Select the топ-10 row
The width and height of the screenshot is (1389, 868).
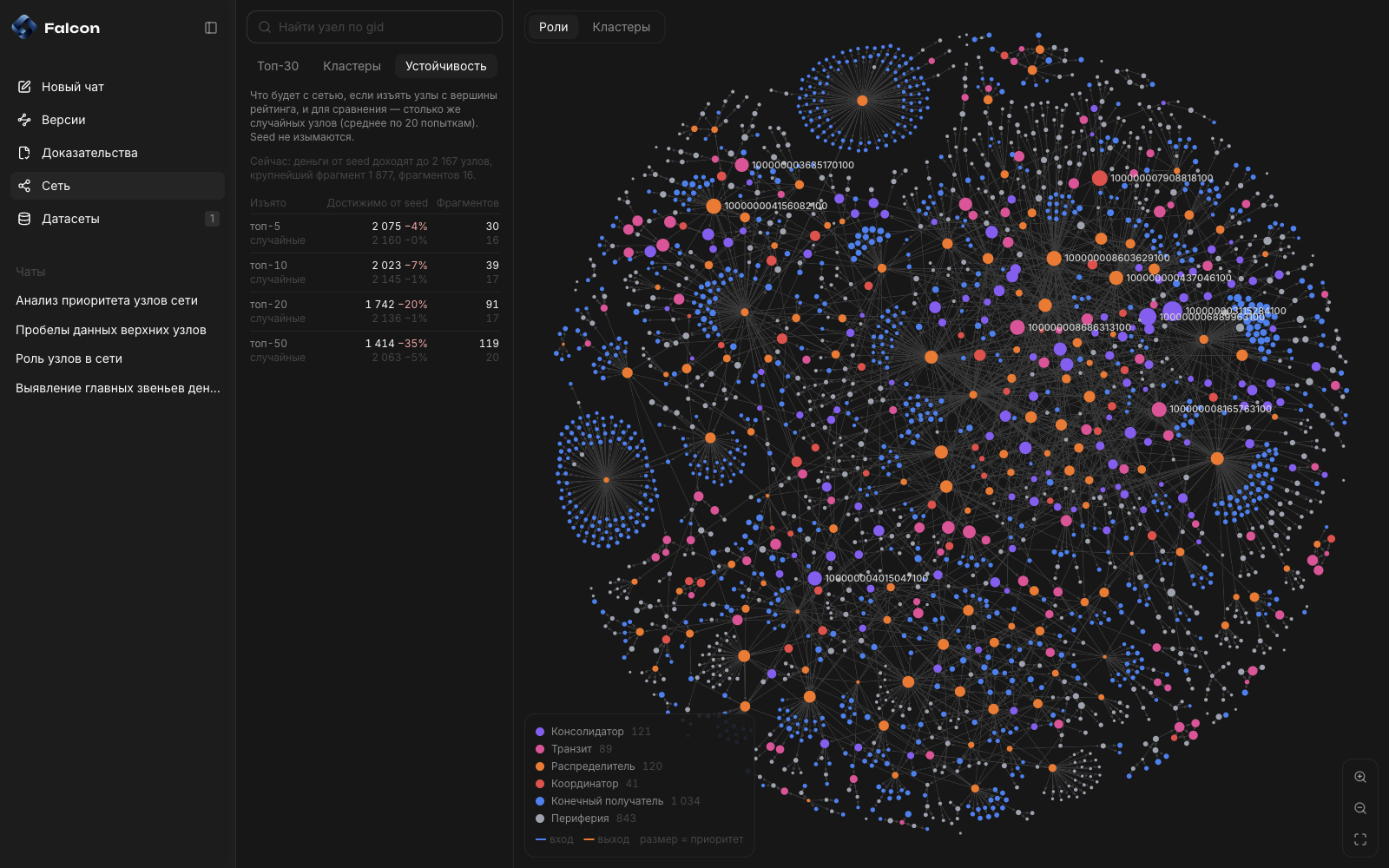tap(374, 273)
